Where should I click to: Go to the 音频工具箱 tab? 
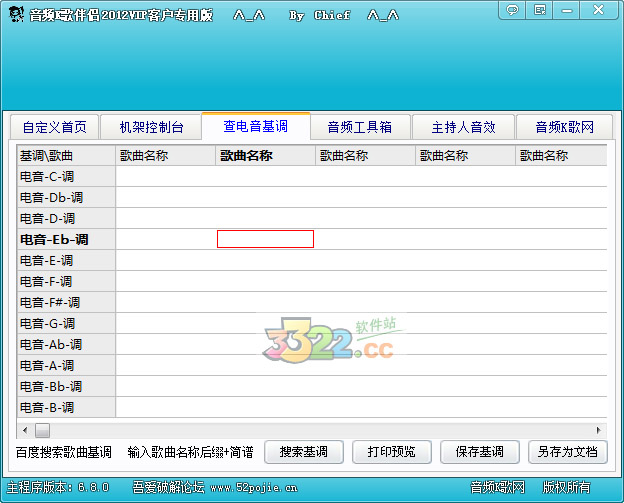click(x=360, y=127)
